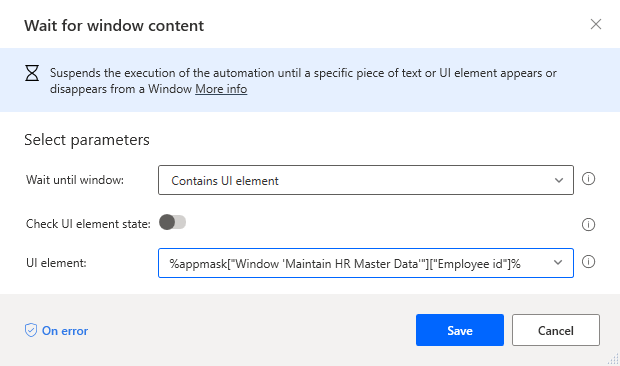Image resolution: width=620 pixels, height=366 pixels.
Task: Open the Wait until window dropdown
Action: click(366, 180)
